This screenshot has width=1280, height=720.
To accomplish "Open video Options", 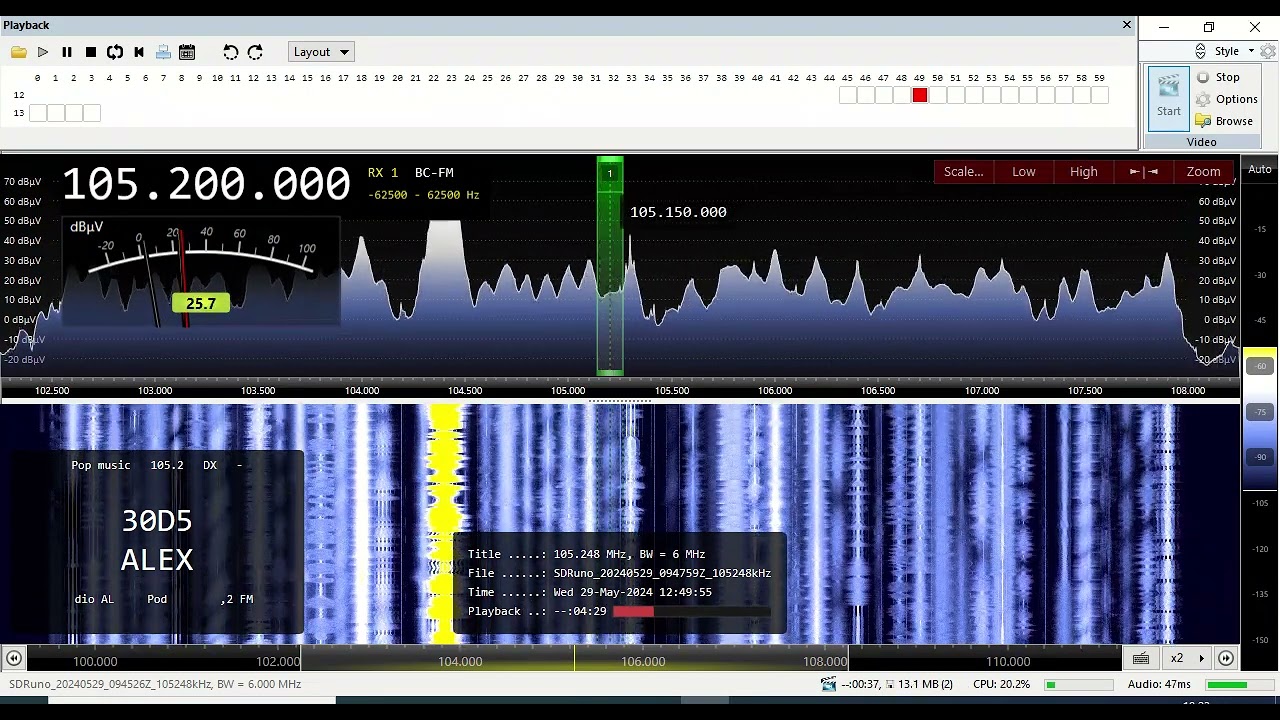I will coord(1227,99).
